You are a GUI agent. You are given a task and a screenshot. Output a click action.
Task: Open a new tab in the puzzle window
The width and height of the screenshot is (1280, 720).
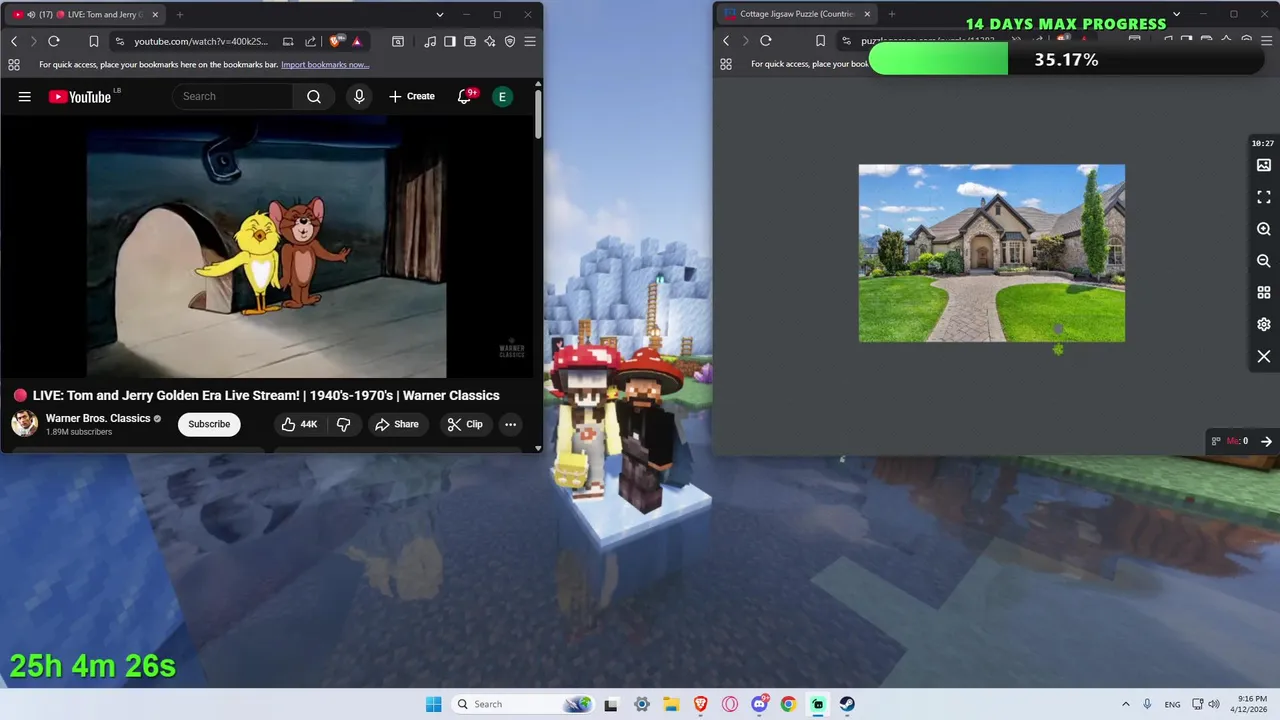[892, 15]
